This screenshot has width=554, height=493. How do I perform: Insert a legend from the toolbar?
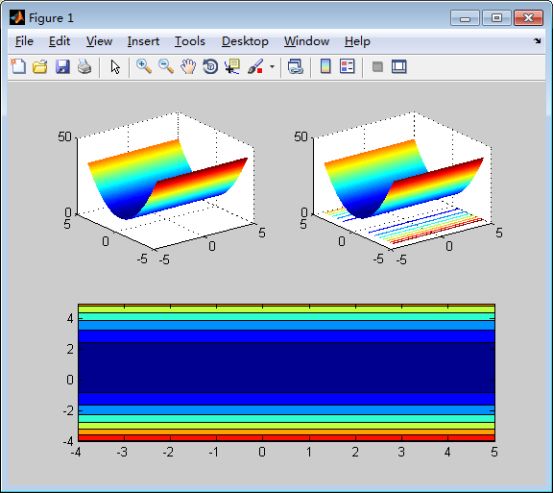[x=347, y=66]
